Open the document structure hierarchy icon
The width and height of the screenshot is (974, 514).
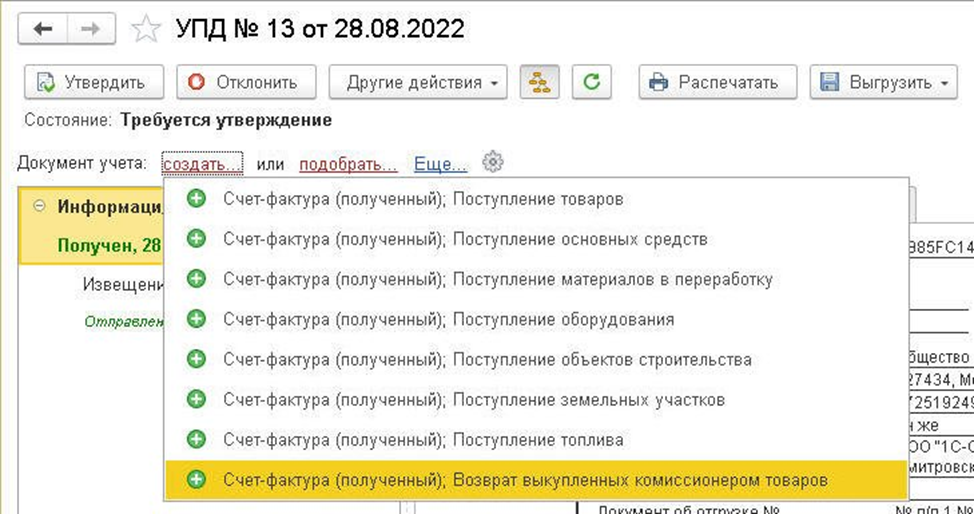click(x=540, y=83)
